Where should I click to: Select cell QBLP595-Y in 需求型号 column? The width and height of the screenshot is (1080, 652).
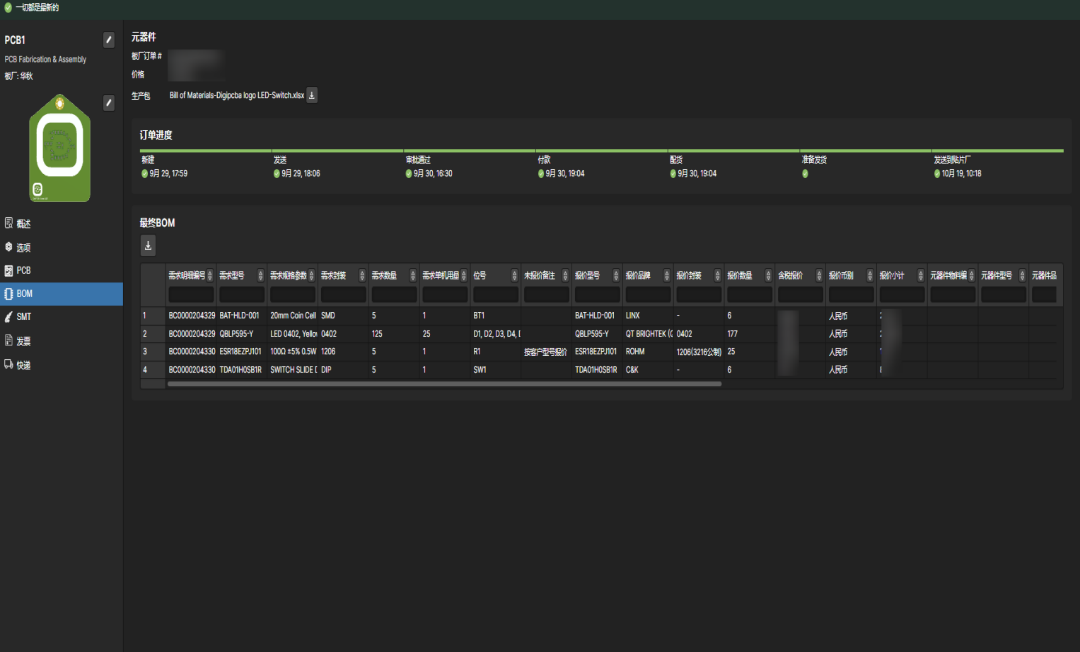point(242,334)
